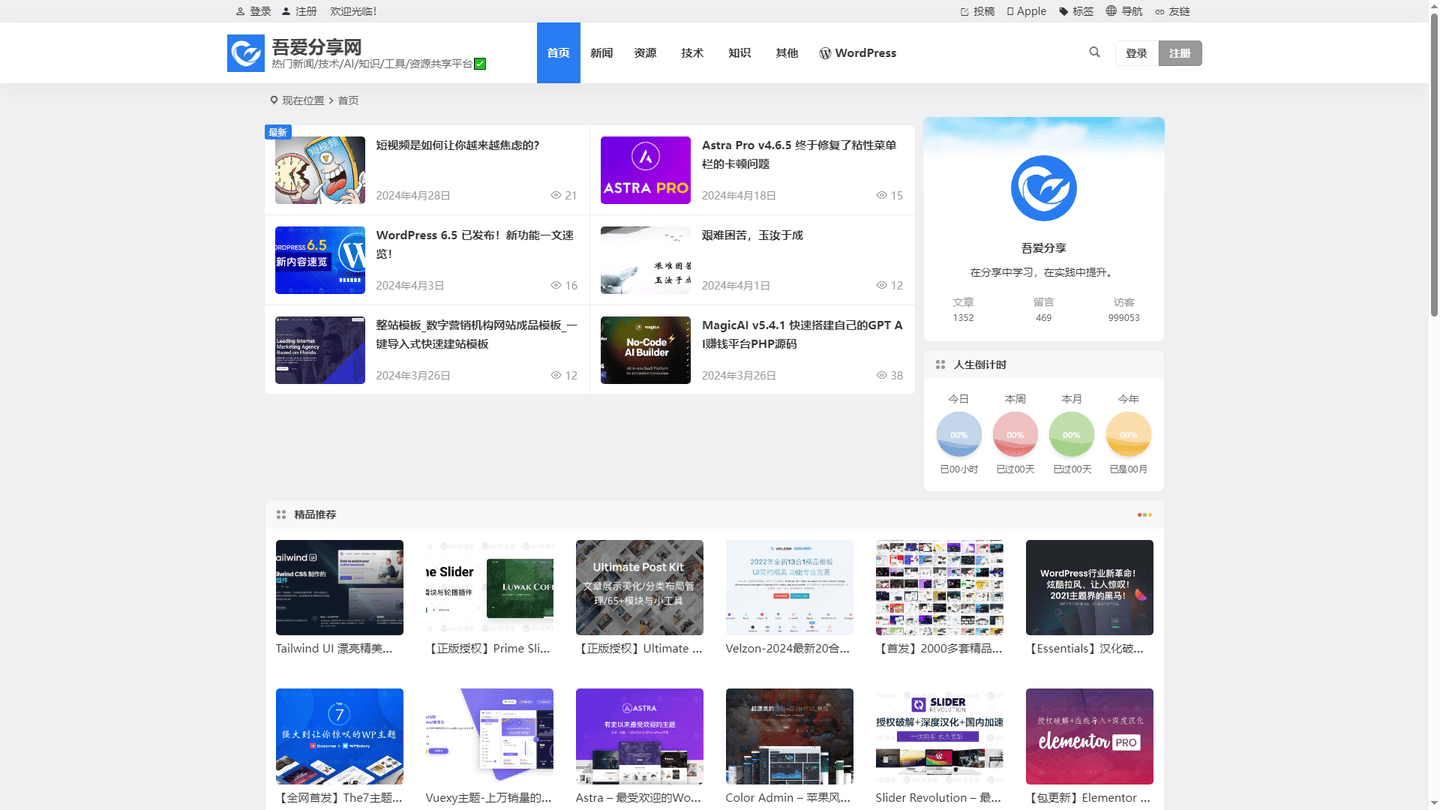Click the top bar 注册 link

[x=299, y=11]
